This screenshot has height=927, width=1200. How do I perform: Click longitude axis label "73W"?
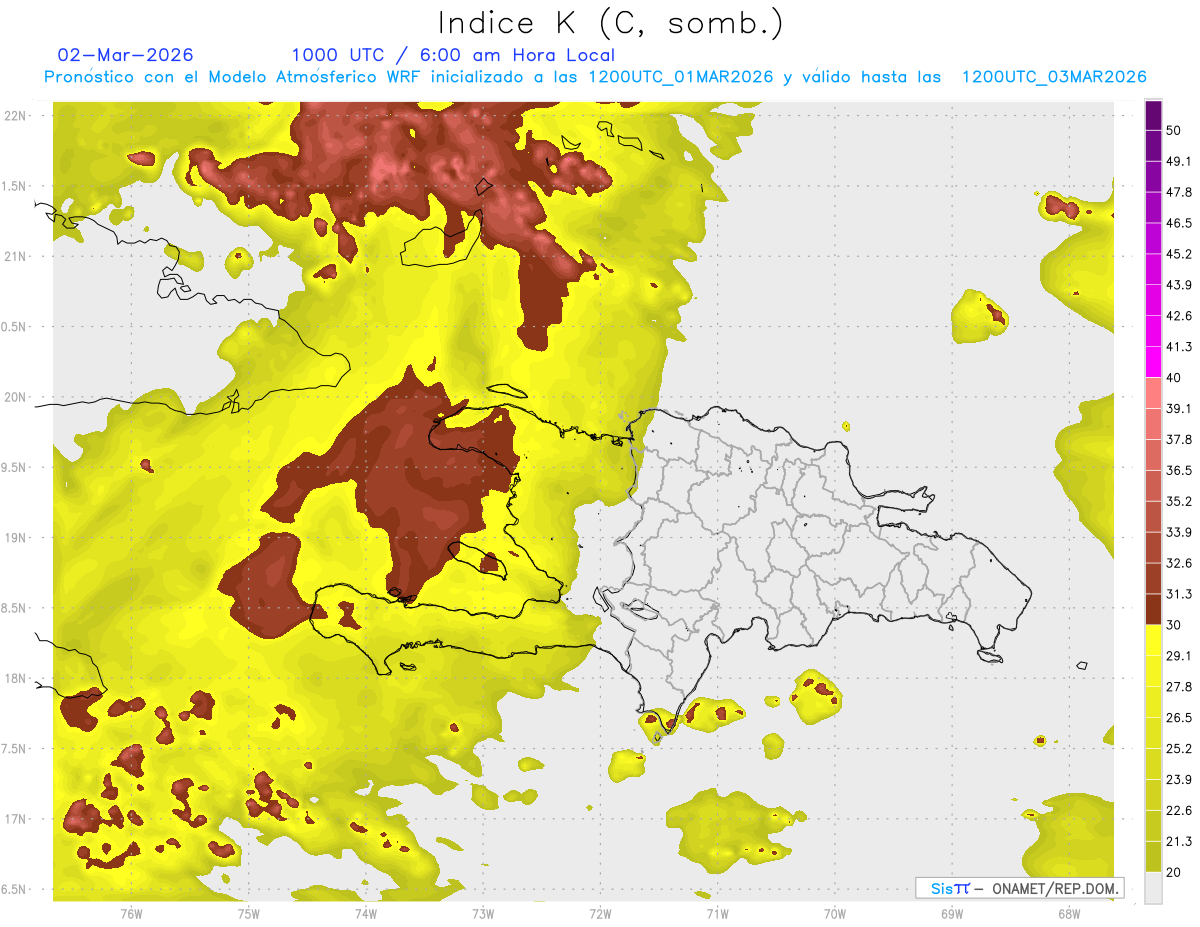click(x=483, y=913)
